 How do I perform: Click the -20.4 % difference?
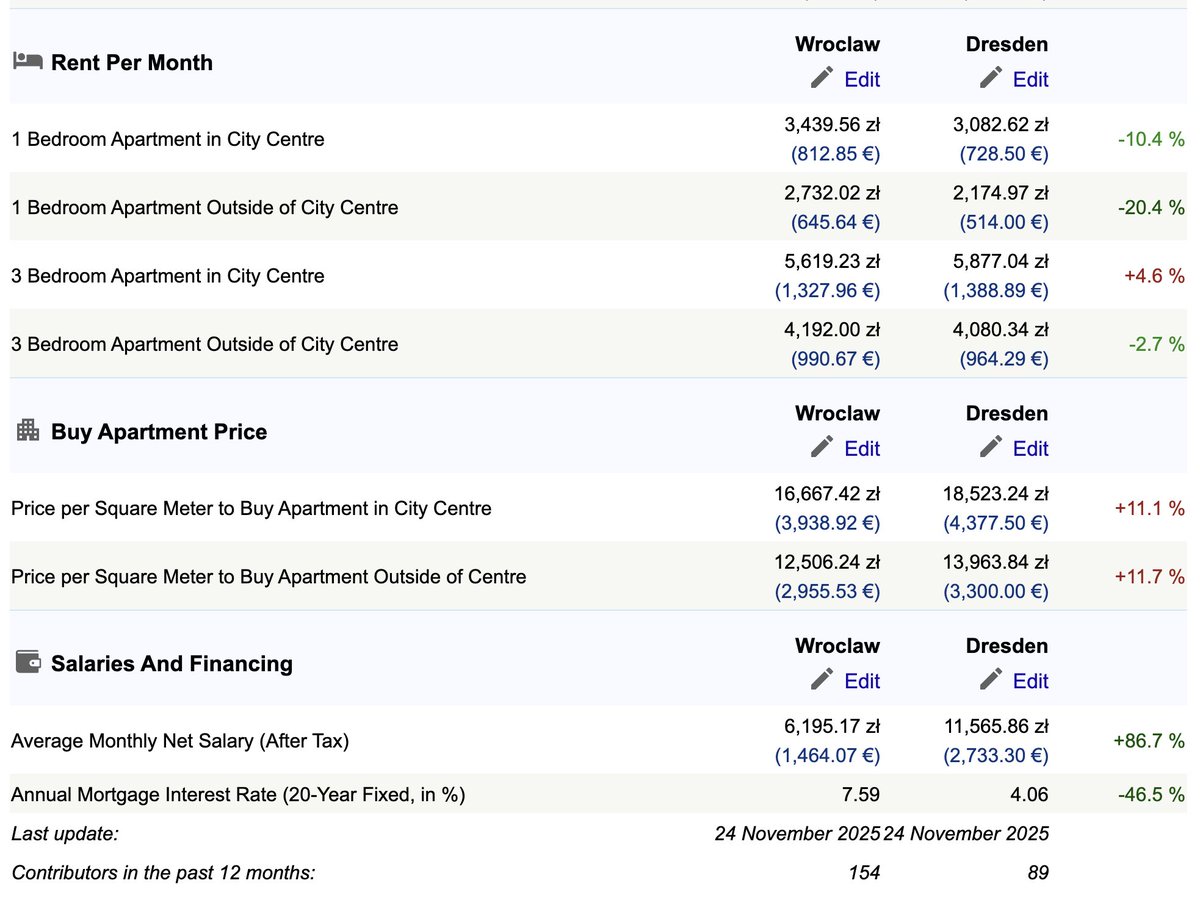(1151, 208)
